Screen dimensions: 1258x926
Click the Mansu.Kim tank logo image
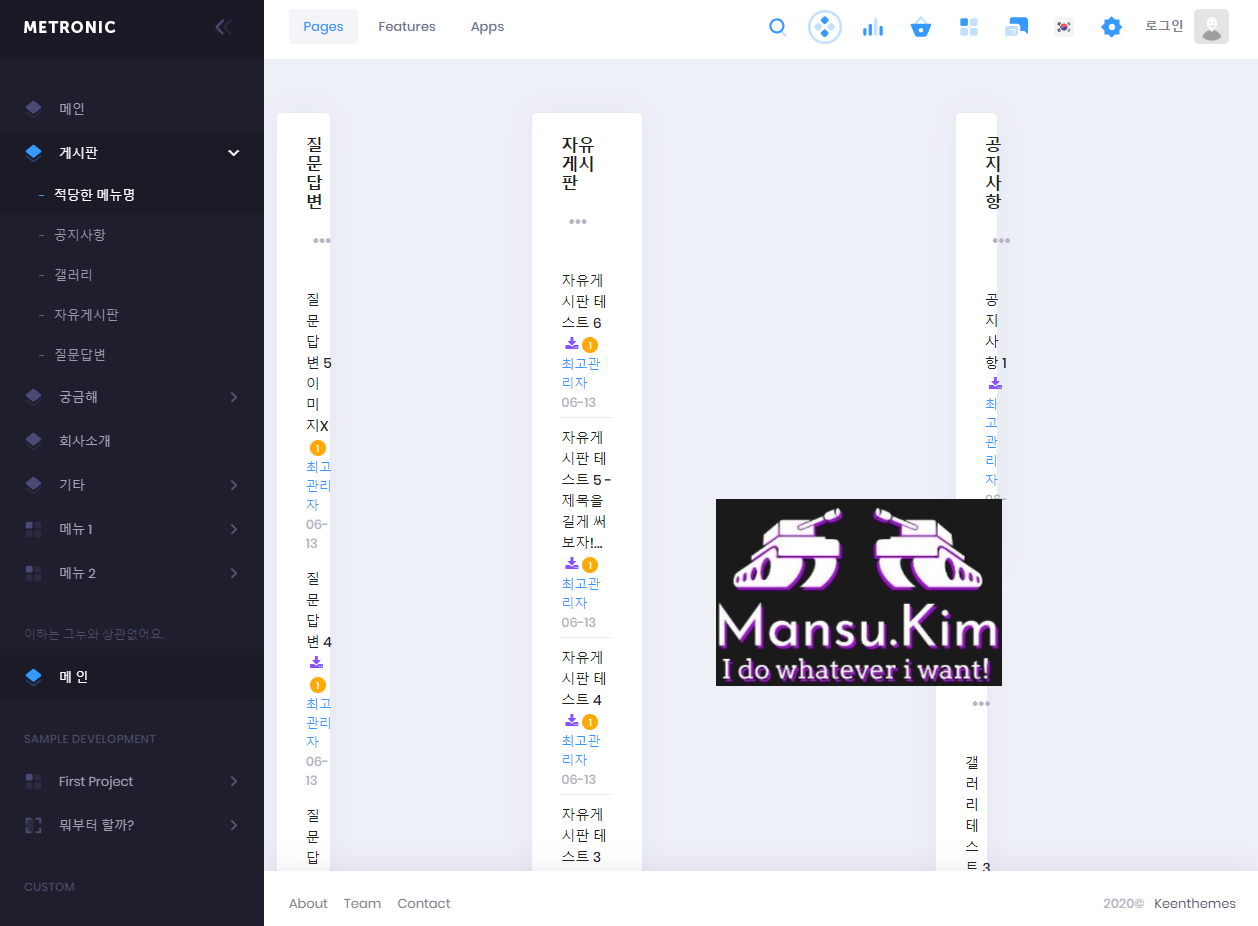858,592
